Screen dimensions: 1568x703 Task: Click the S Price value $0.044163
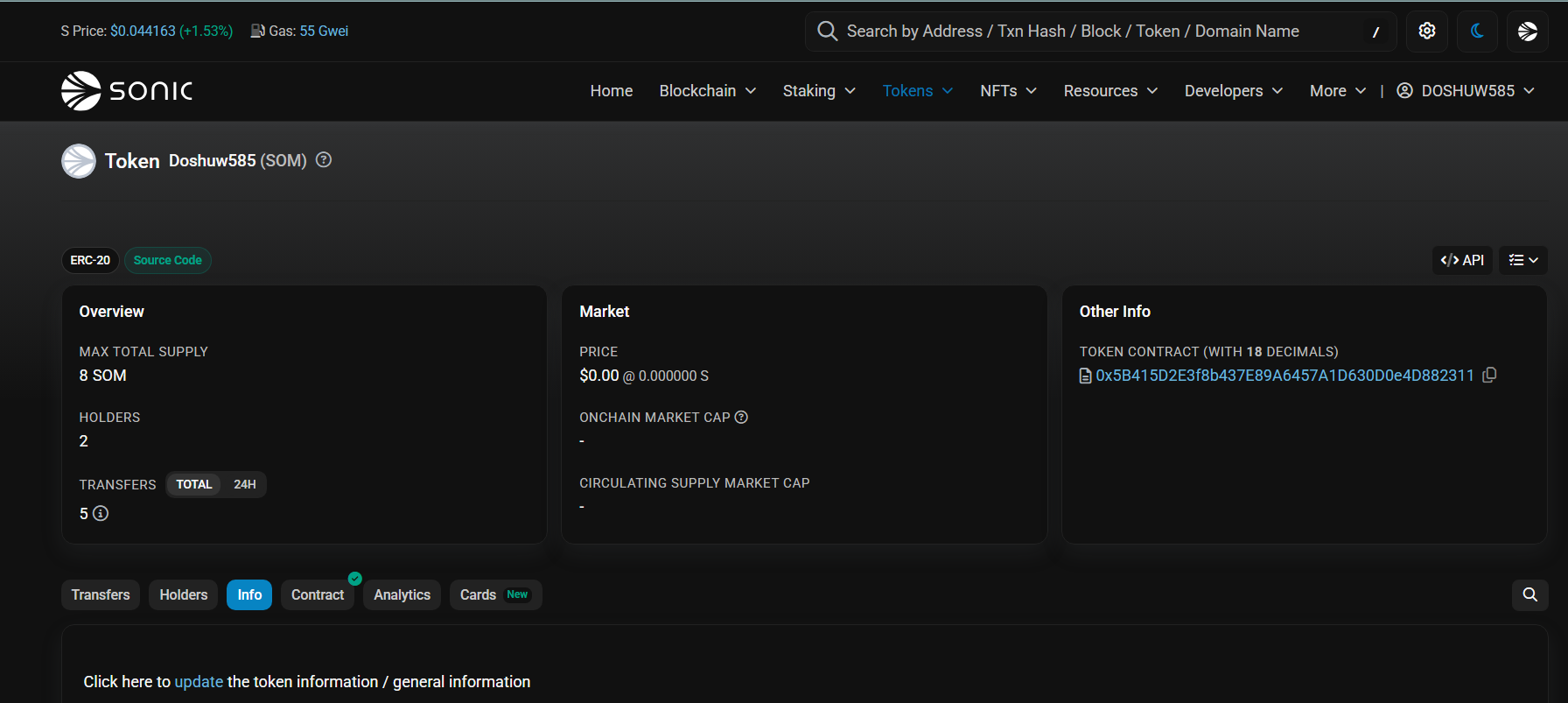[143, 32]
